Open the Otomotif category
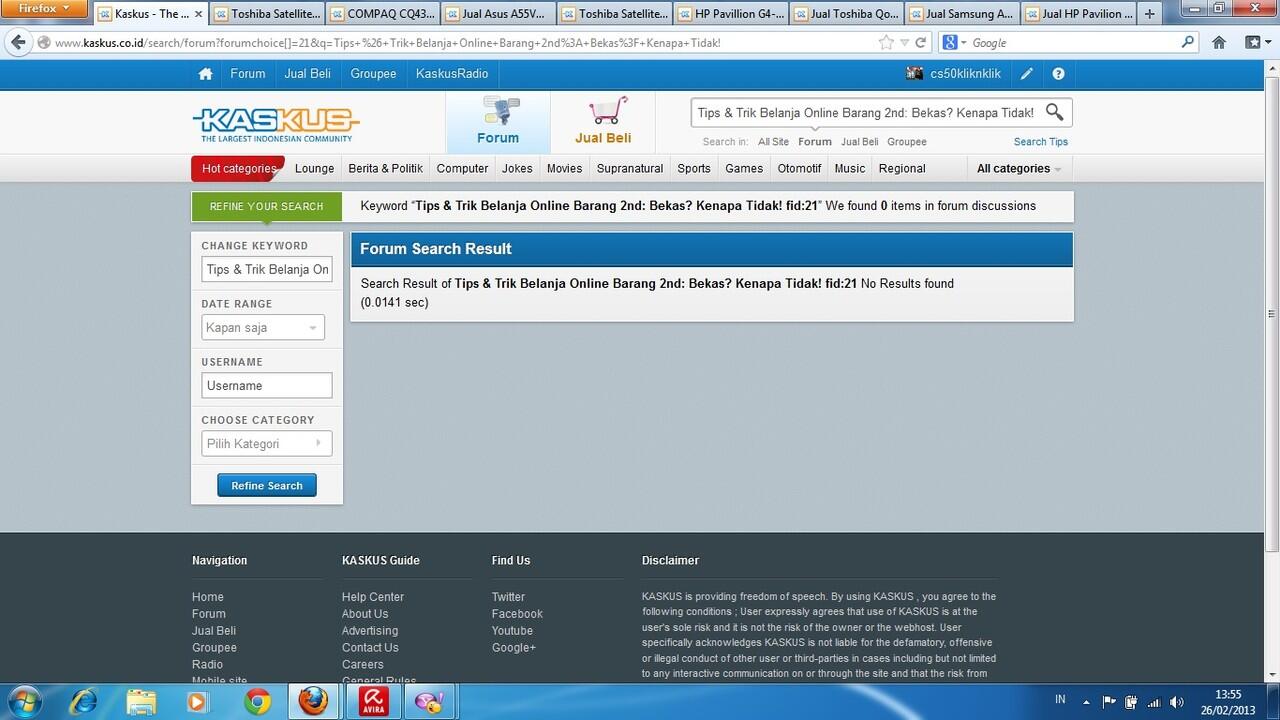 click(x=799, y=169)
